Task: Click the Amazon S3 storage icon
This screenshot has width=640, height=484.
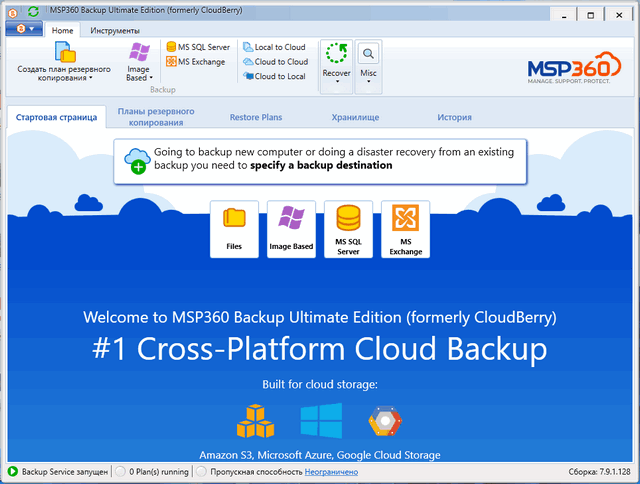Action: click(x=255, y=422)
